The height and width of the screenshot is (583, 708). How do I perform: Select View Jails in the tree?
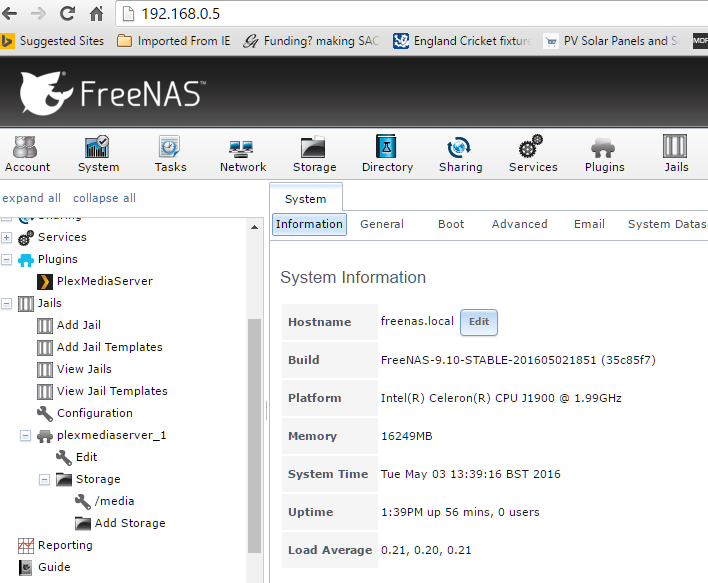point(84,369)
